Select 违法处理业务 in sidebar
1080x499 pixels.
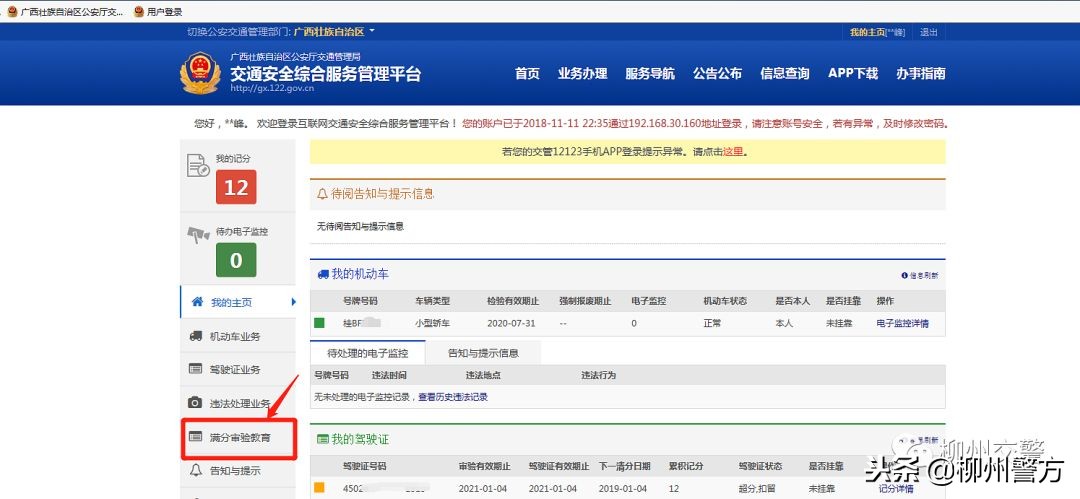[x=238, y=403]
